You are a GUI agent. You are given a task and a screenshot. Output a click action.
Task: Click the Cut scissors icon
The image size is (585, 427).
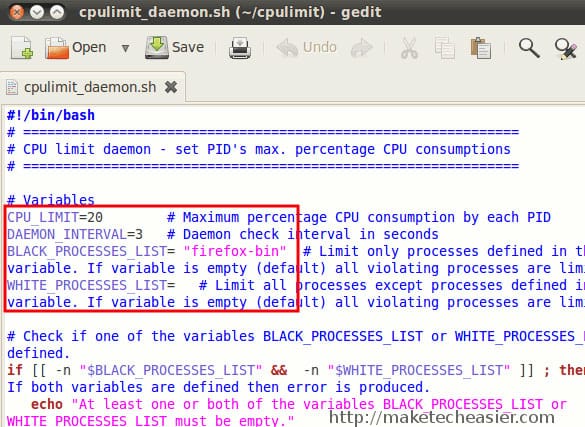click(409, 48)
